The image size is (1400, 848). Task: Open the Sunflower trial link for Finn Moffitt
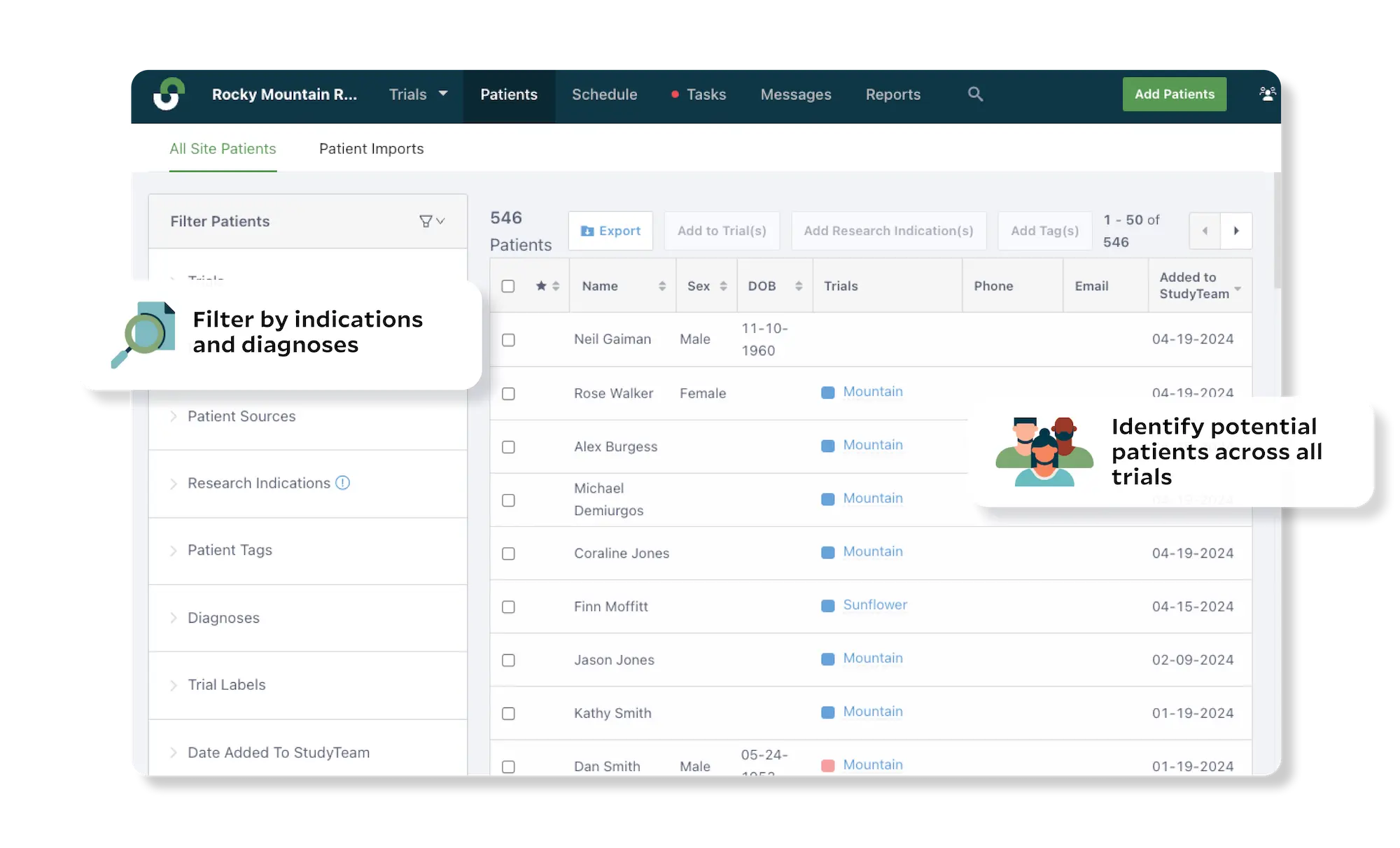point(875,605)
